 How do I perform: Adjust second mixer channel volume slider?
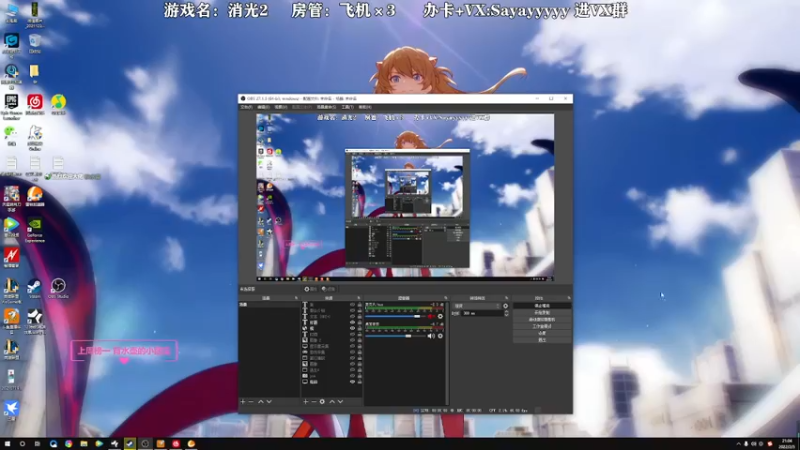395,336
